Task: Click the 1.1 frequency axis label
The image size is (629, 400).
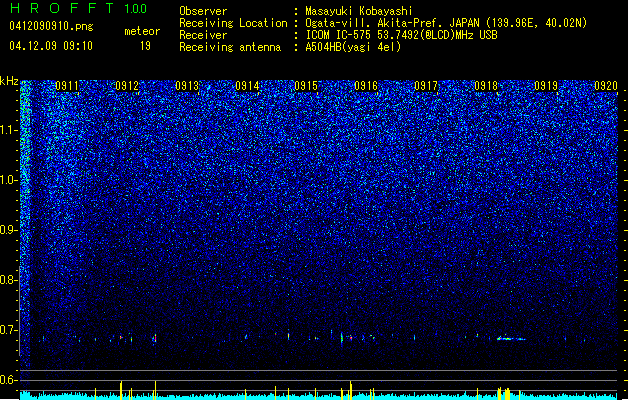Action: [x=9, y=130]
